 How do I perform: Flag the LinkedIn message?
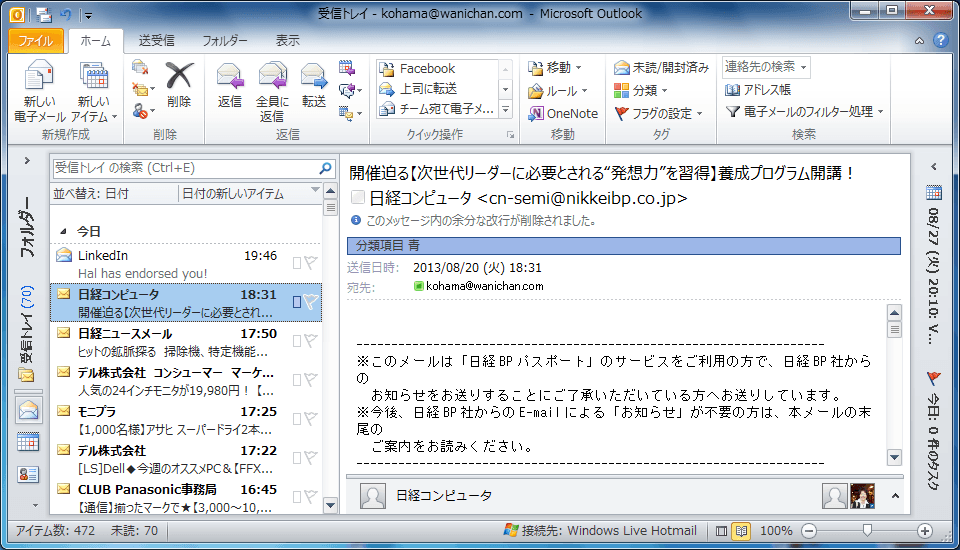click(311, 263)
